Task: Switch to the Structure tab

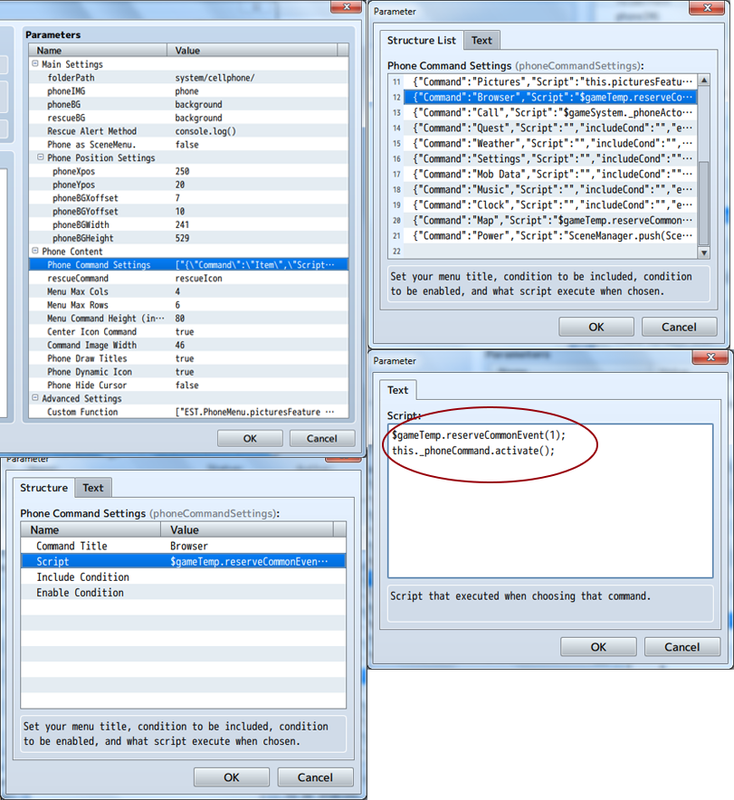Action: click(44, 488)
